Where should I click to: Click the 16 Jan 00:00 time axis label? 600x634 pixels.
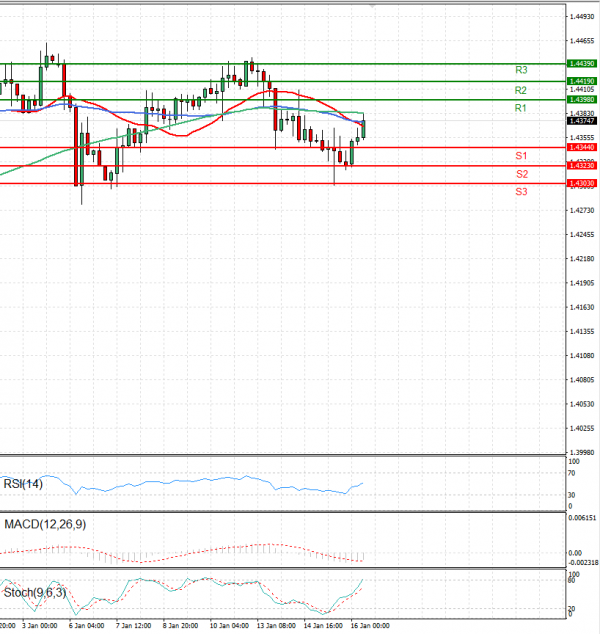pos(370,625)
